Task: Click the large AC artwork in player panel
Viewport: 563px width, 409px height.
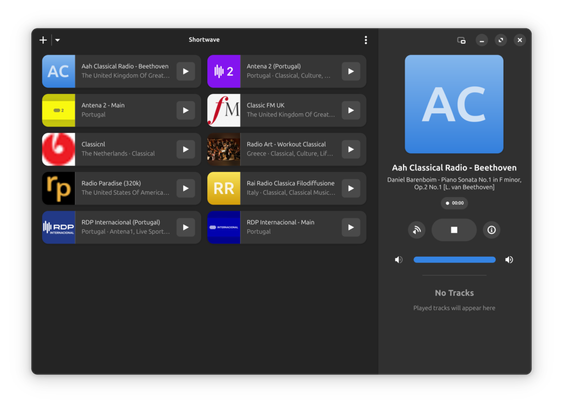Action: click(x=454, y=104)
